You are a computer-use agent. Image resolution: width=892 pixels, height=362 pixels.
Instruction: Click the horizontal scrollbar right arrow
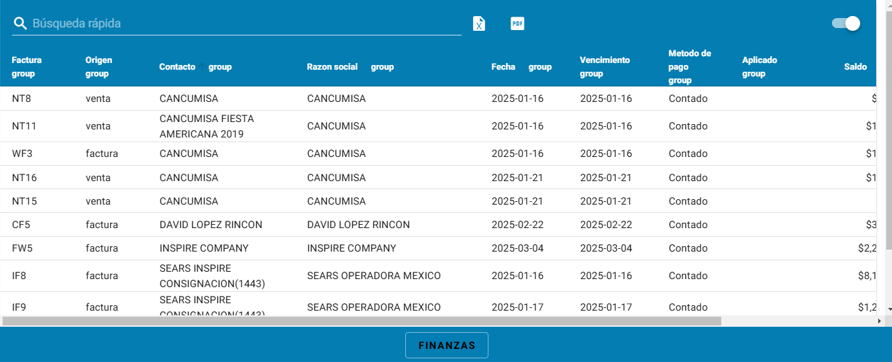pyautogui.click(x=879, y=321)
